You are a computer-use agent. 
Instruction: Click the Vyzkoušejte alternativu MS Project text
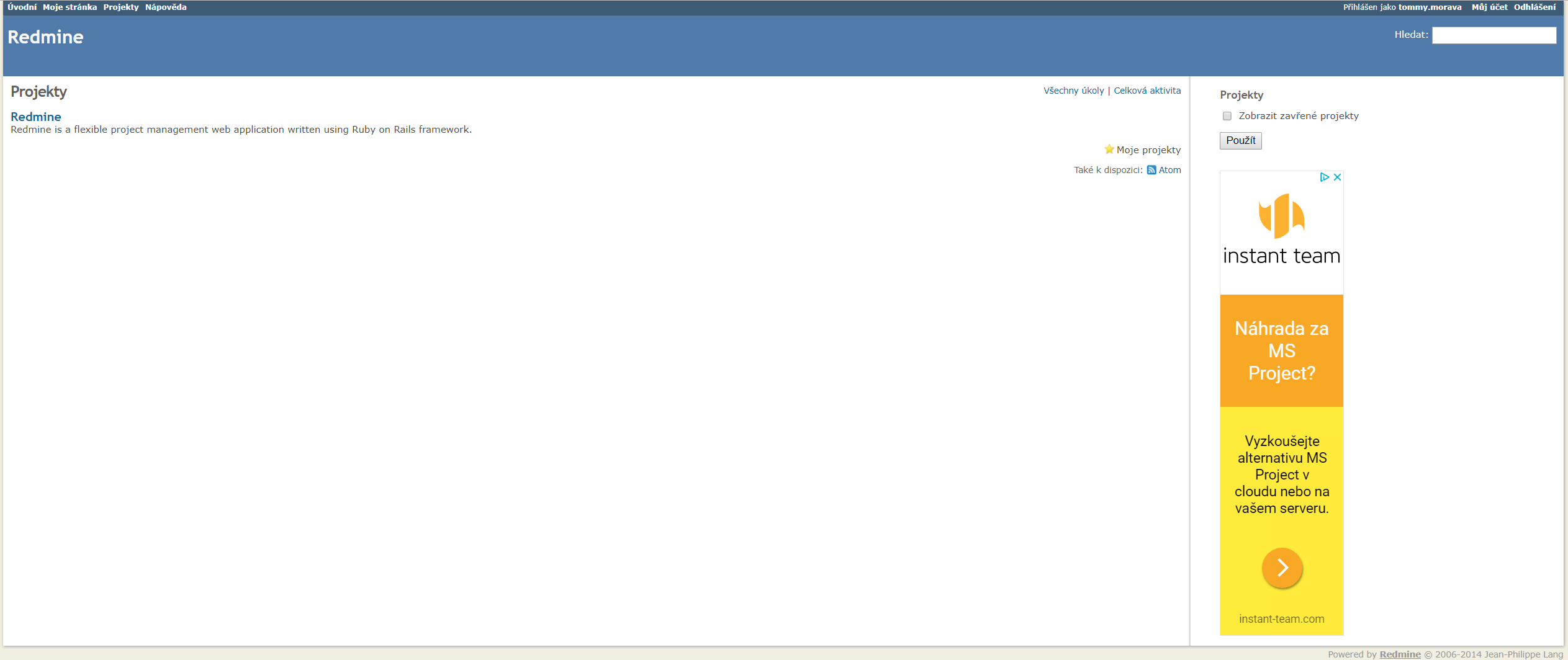1282,475
